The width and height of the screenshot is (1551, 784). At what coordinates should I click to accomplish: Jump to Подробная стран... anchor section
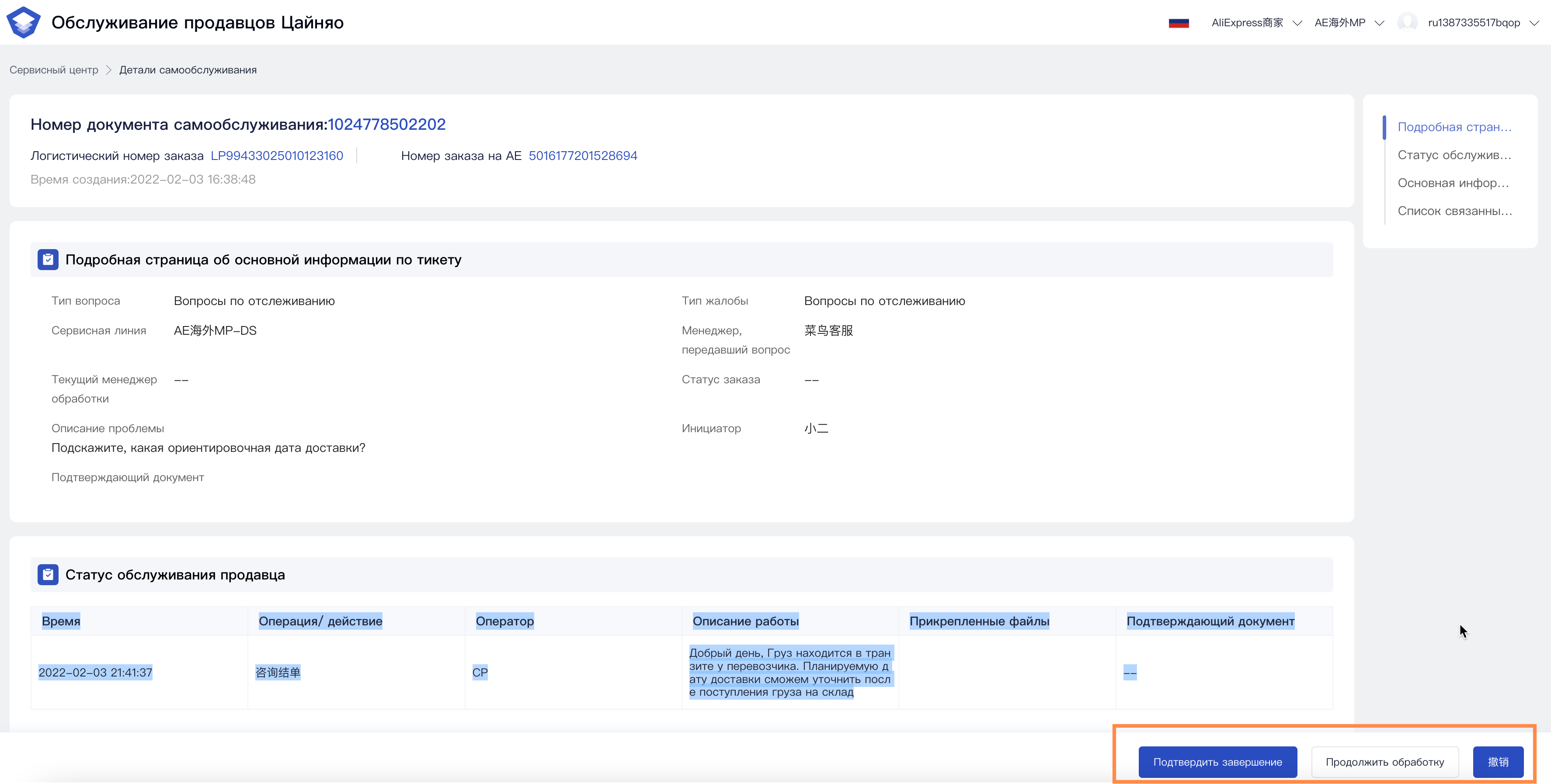[x=1454, y=127]
